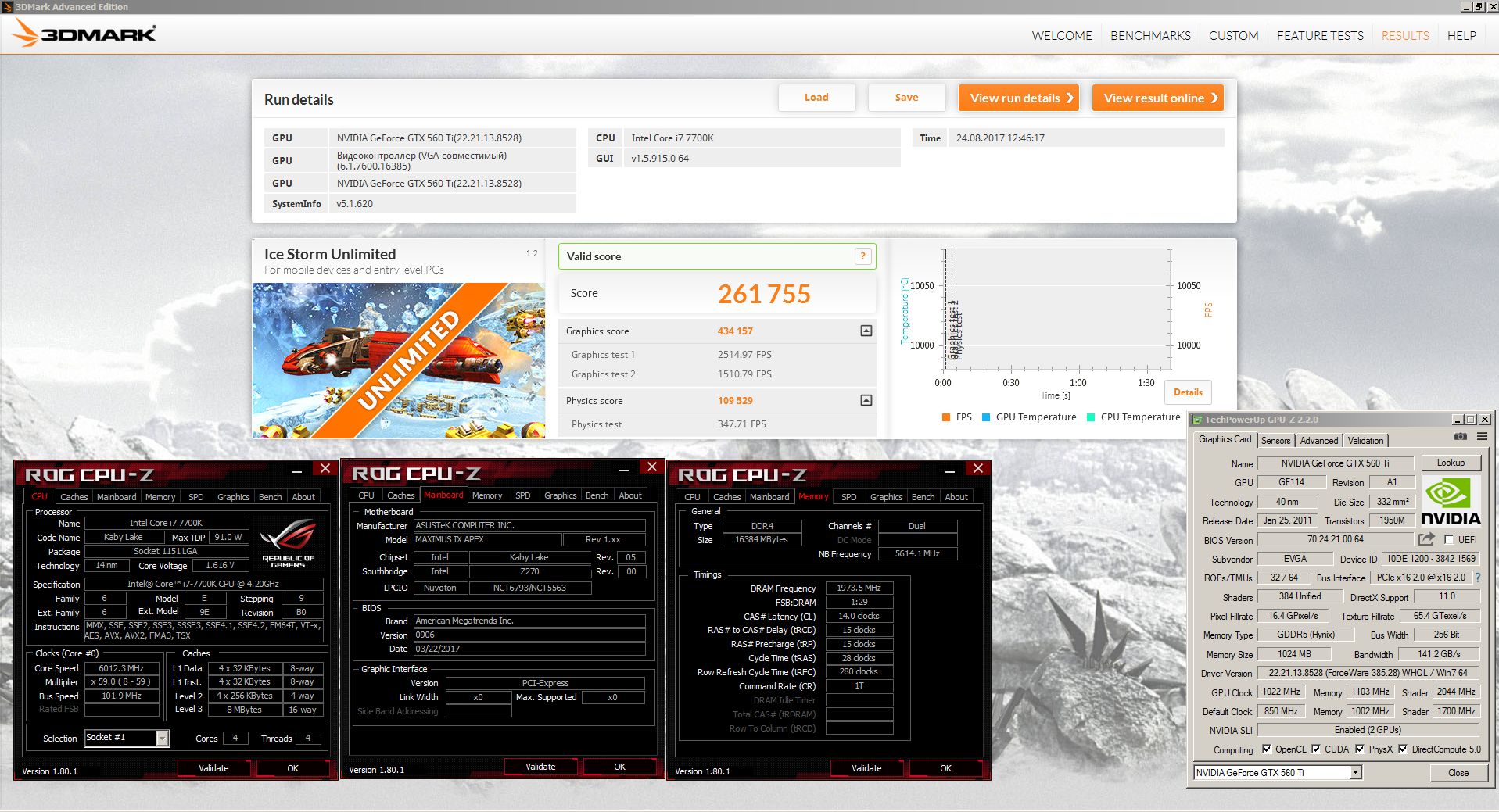Viewport: 1499px width, 812px height.
Task: Click the BIOS share/export arrow icon in GPU-Z
Action: pyautogui.click(x=1426, y=539)
